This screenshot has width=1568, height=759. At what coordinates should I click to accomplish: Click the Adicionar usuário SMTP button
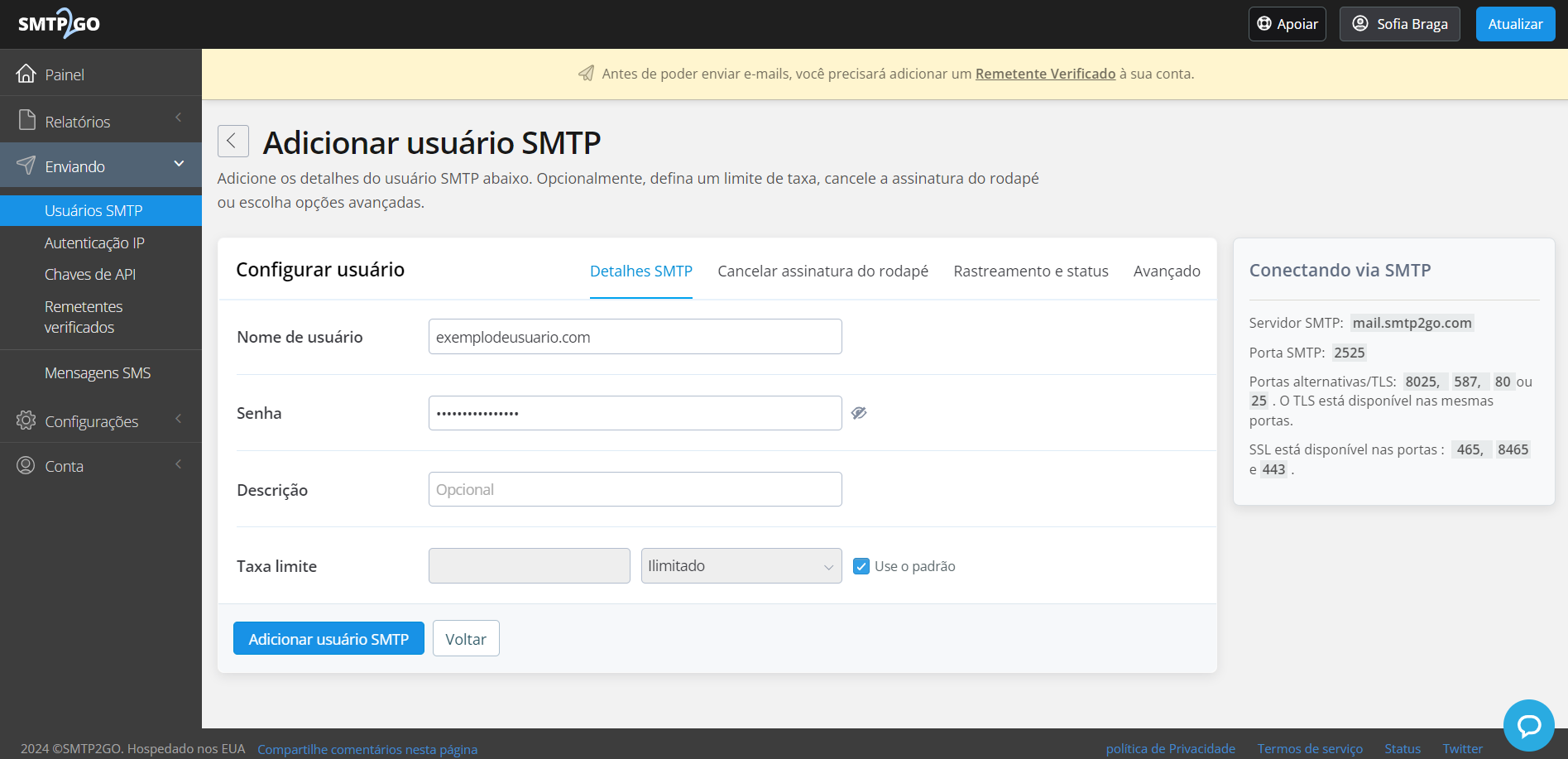click(x=328, y=638)
